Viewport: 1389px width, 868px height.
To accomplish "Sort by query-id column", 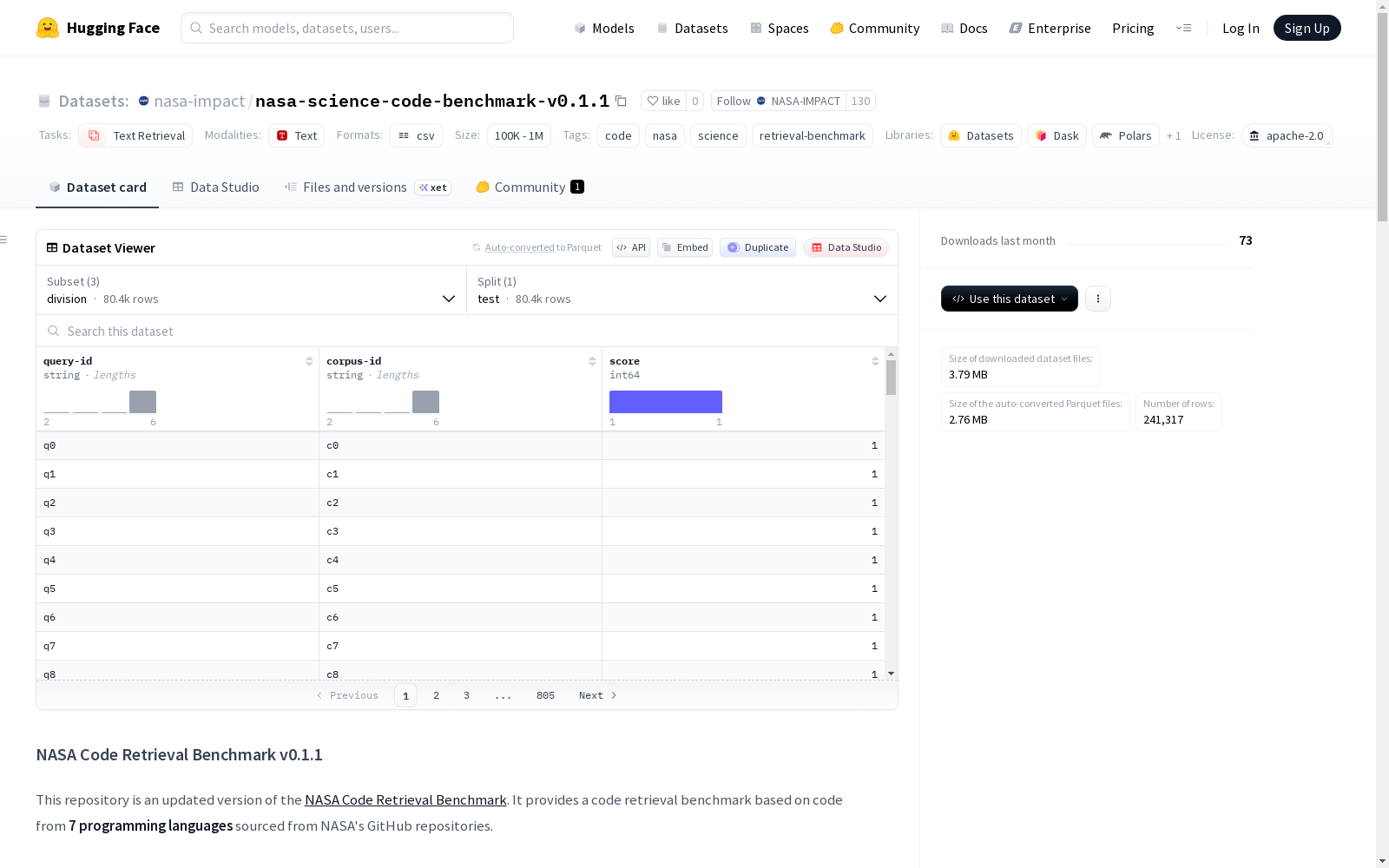I will (x=309, y=361).
